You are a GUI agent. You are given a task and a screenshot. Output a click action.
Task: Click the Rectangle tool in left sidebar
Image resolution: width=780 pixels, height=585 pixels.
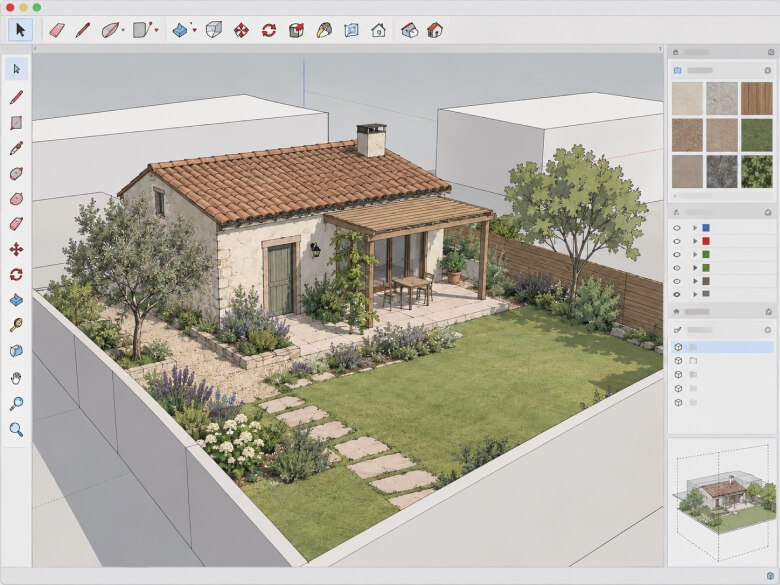[16, 122]
